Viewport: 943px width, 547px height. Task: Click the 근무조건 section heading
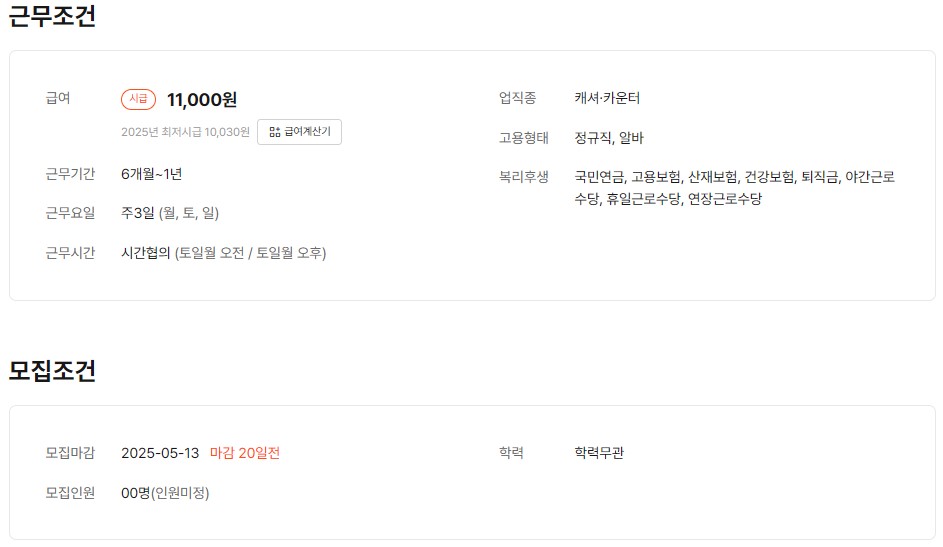(52, 16)
